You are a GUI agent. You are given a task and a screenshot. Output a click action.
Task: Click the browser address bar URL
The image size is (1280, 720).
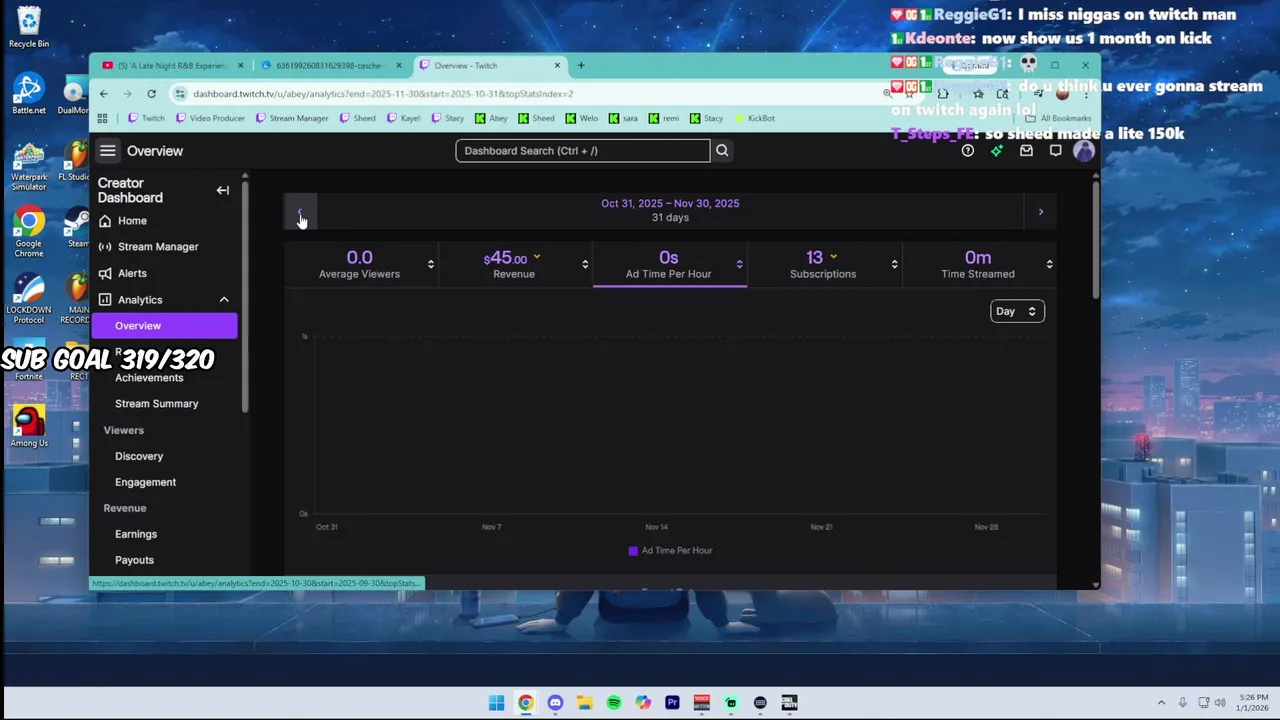coord(383,94)
